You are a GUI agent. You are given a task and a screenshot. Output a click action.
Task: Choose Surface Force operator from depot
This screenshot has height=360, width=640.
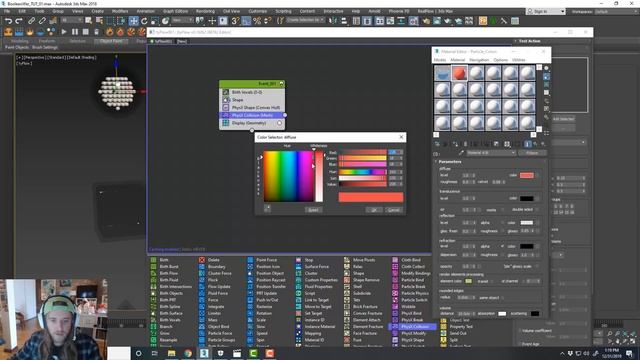point(312,267)
